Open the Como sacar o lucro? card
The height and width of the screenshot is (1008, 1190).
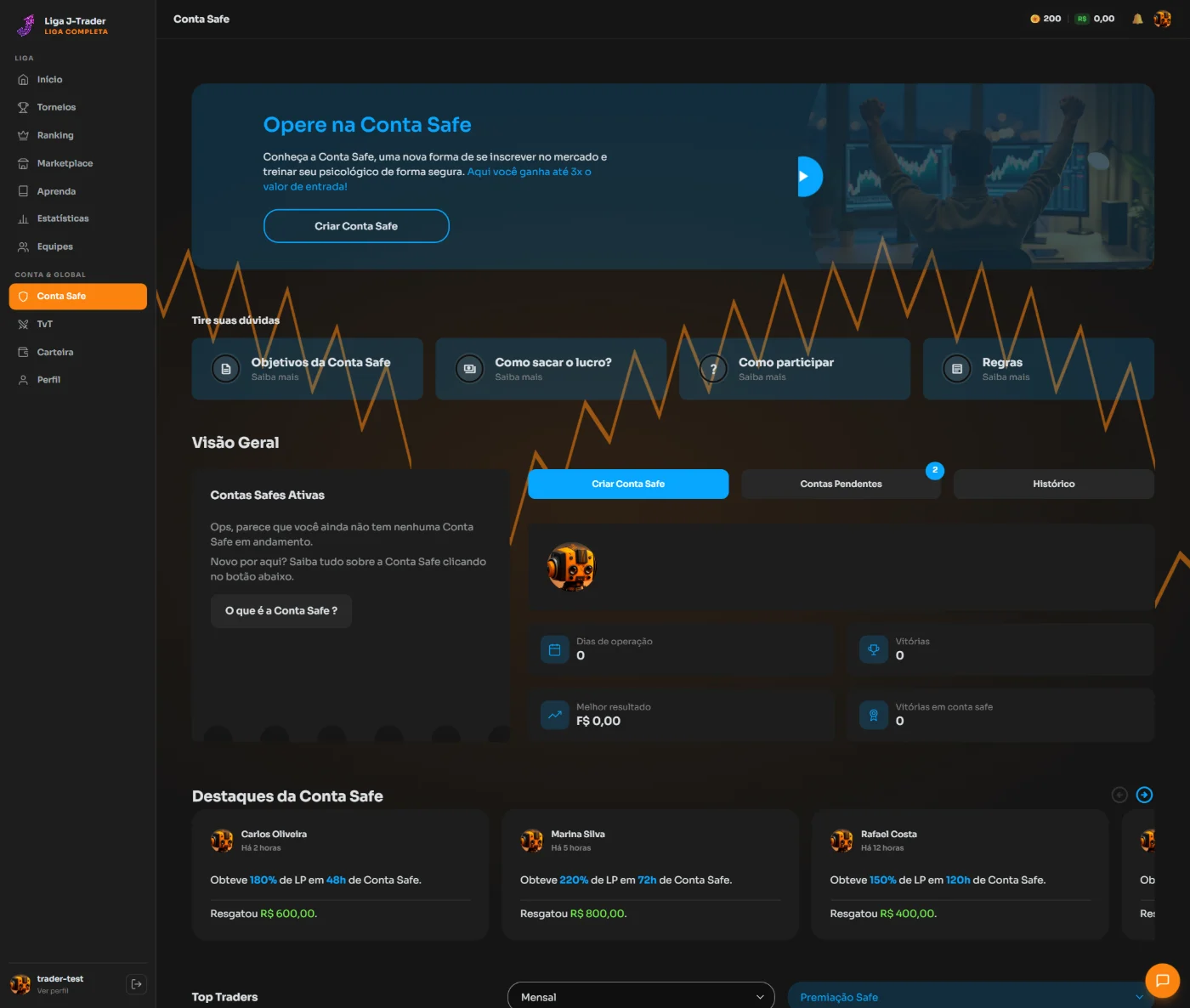551,369
